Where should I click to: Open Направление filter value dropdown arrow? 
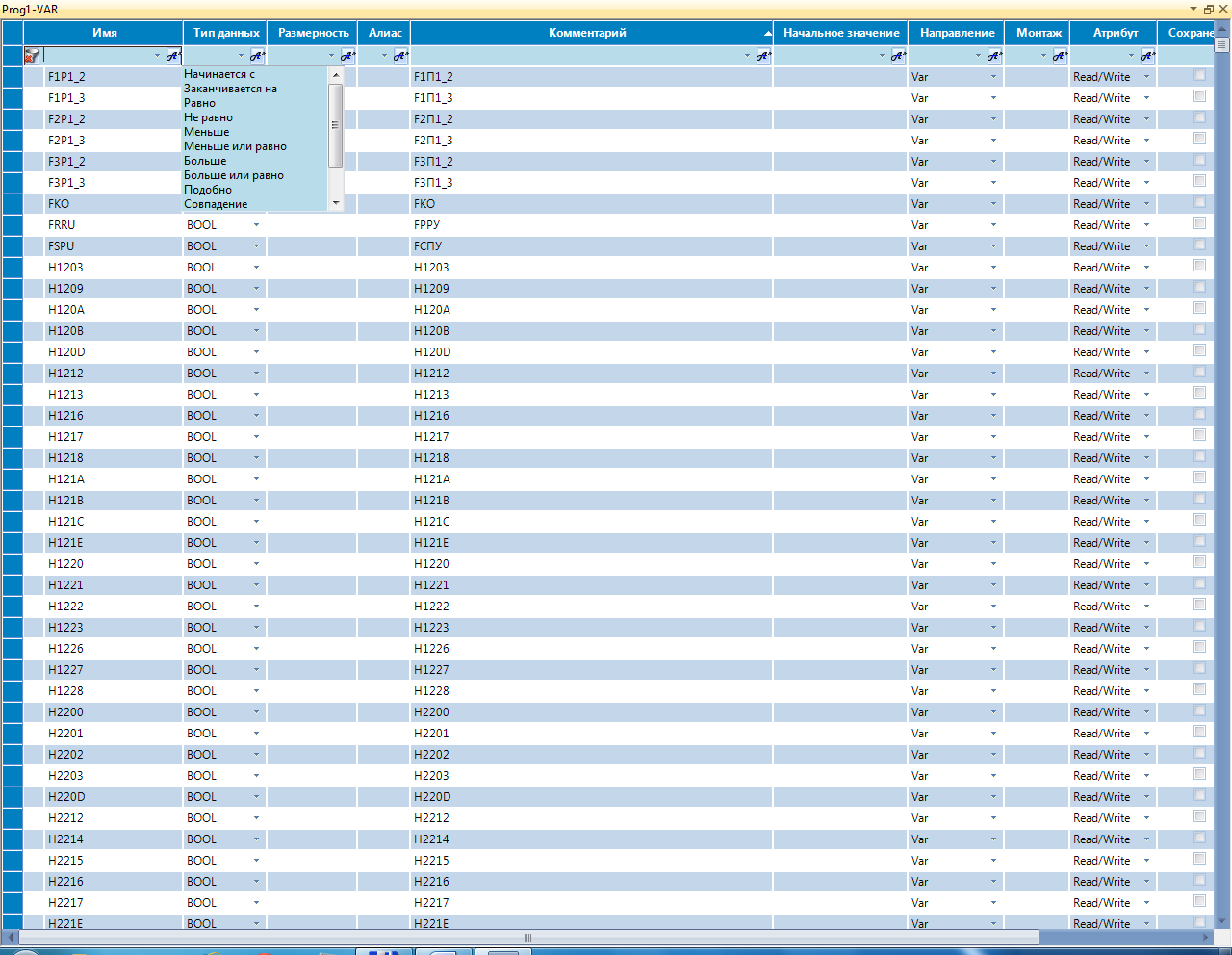[979, 56]
